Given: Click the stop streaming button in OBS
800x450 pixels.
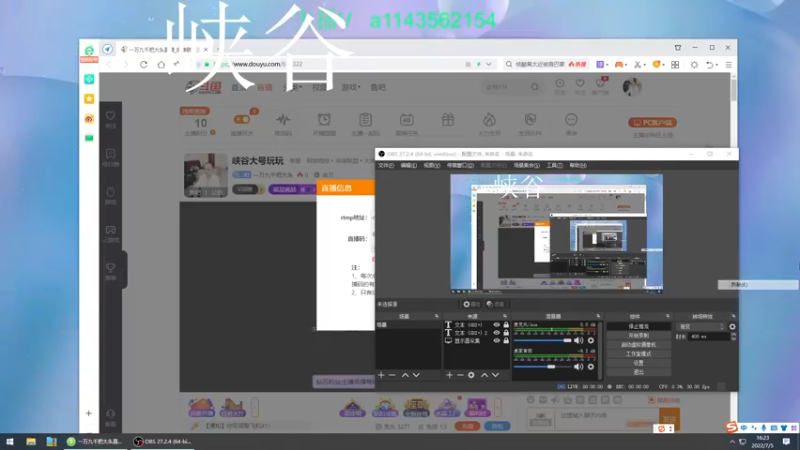Looking at the screenshot, I should pyautogui.click(x=638, y=327).
